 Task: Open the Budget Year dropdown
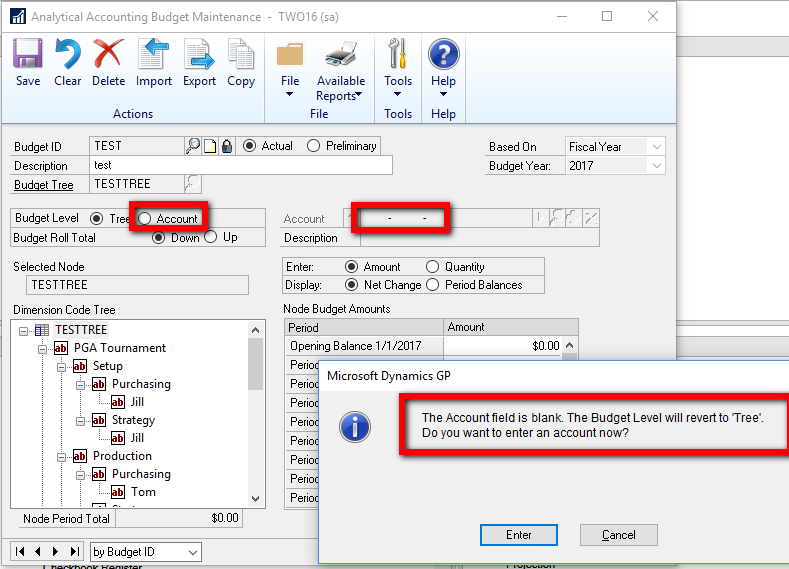click(x=656, y=166)
